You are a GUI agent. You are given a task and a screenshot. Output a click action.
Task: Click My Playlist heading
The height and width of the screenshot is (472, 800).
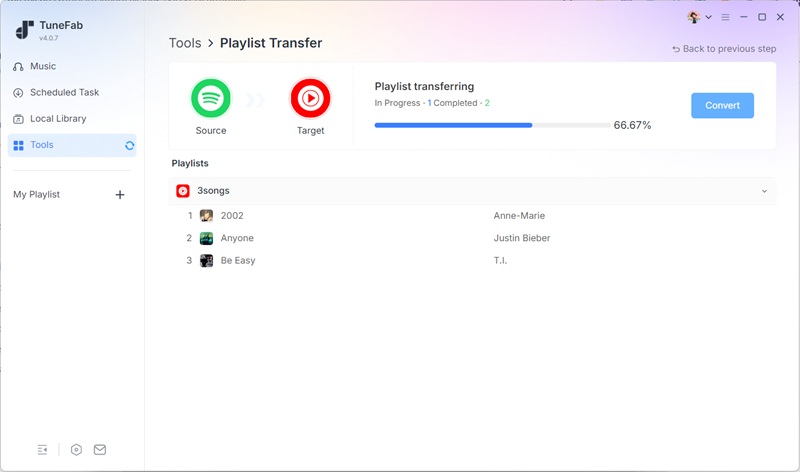pyautogui.click(x=36, y=194)
